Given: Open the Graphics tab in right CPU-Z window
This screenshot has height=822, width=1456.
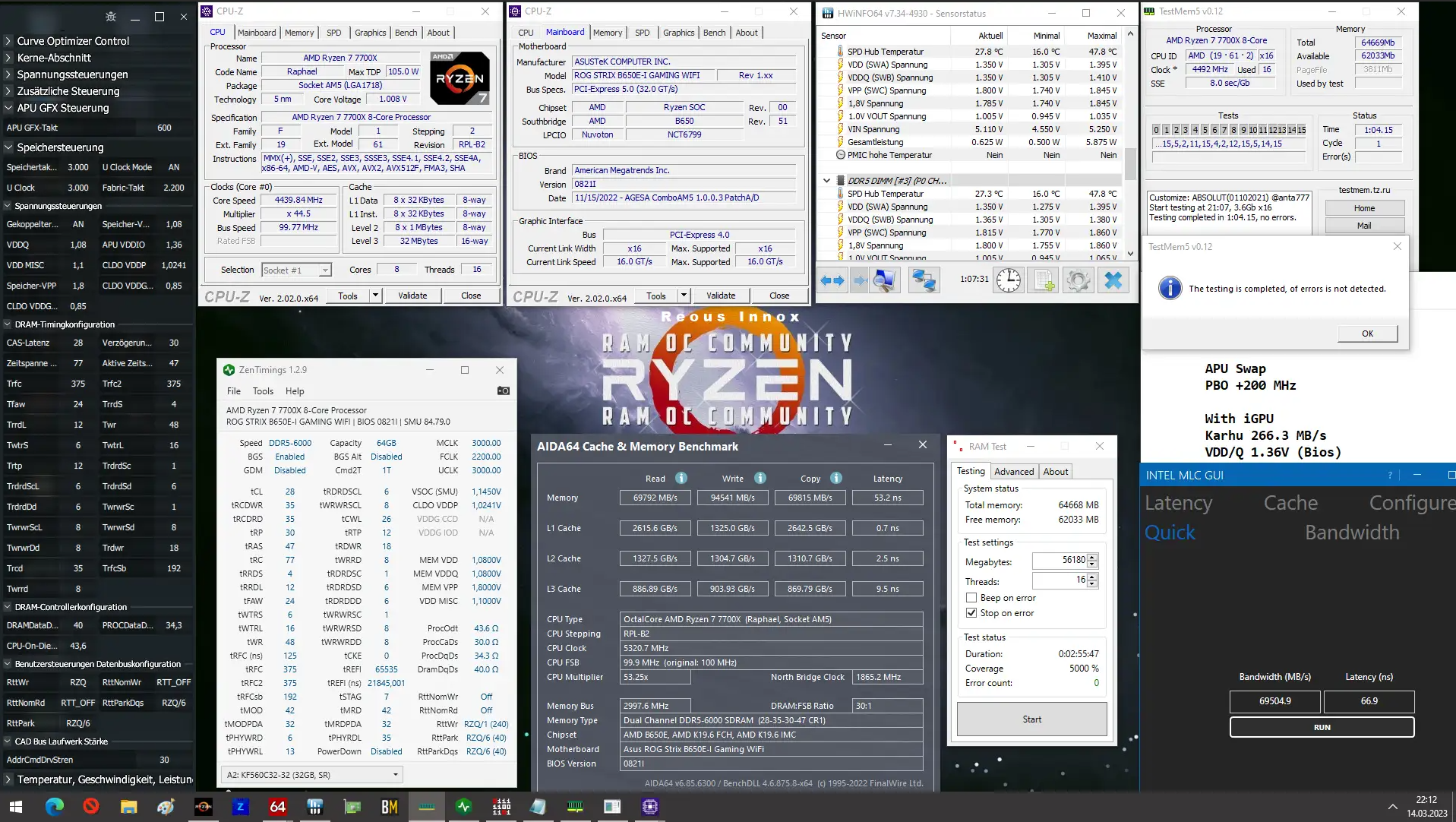Looking at the screenshot, I should click(678, 33).
